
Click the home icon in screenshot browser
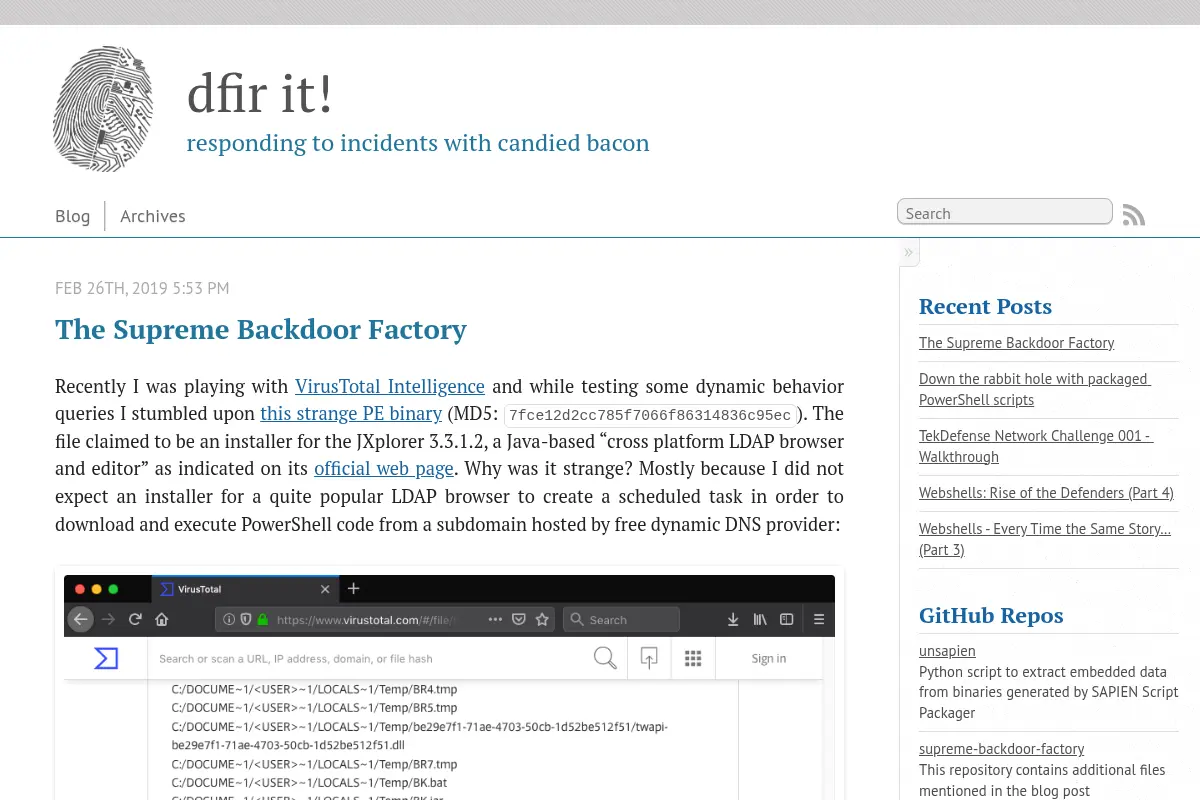161,619
